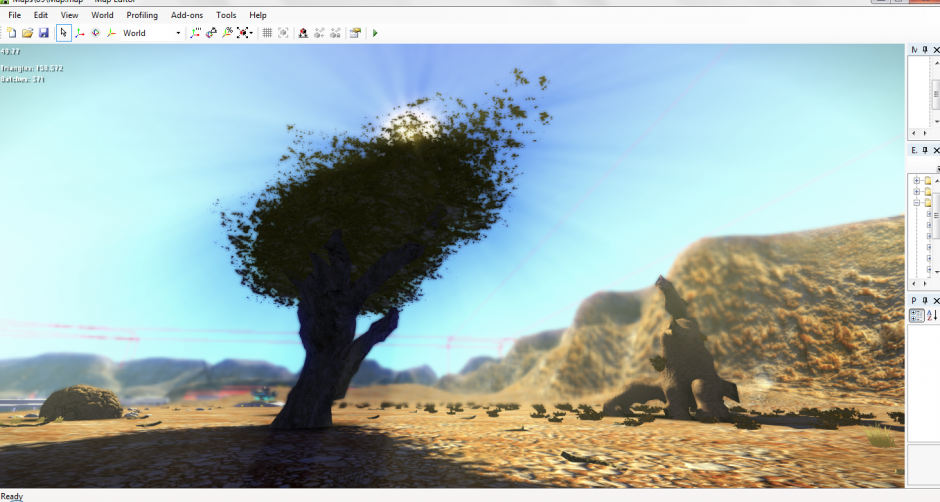940x502 pixels.
Task: Sort properties alphabetically with A-Z icon
Action: coord(932,316)
